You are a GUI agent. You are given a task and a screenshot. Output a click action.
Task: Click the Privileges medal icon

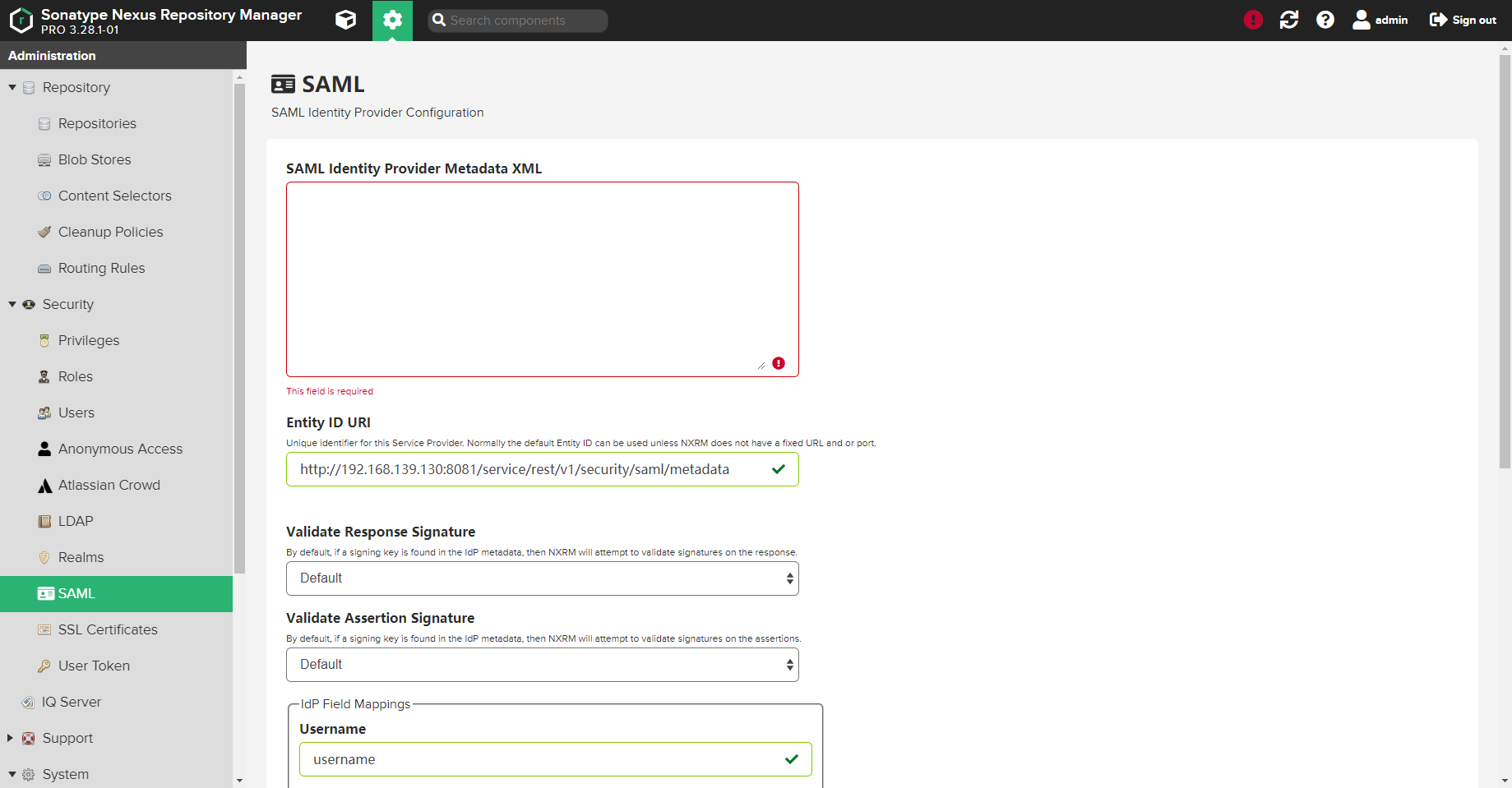[44, 340]
